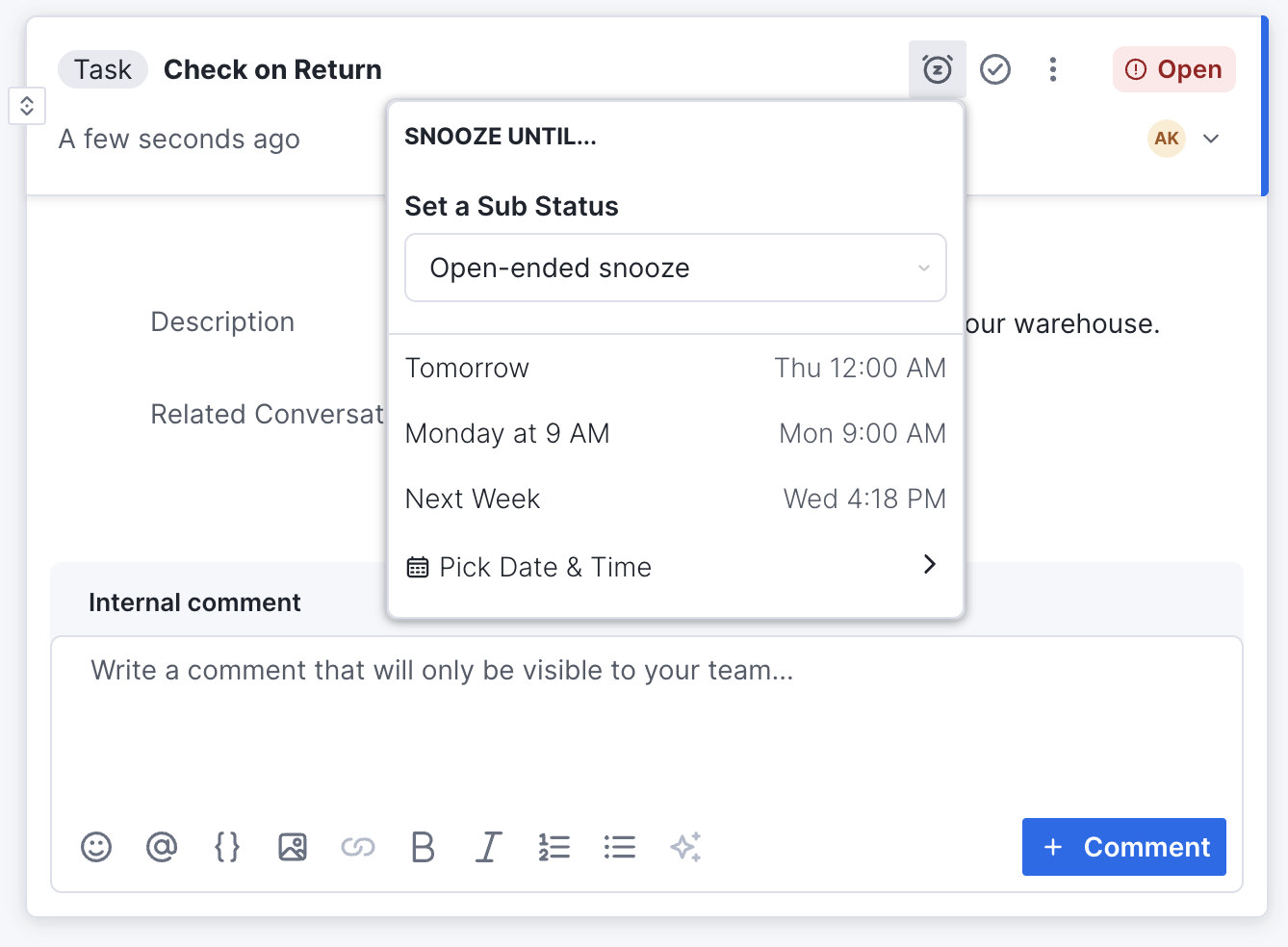Attach an image to the comment
The height and width of the screenshot is (947, 1288).
coord(293,847)
